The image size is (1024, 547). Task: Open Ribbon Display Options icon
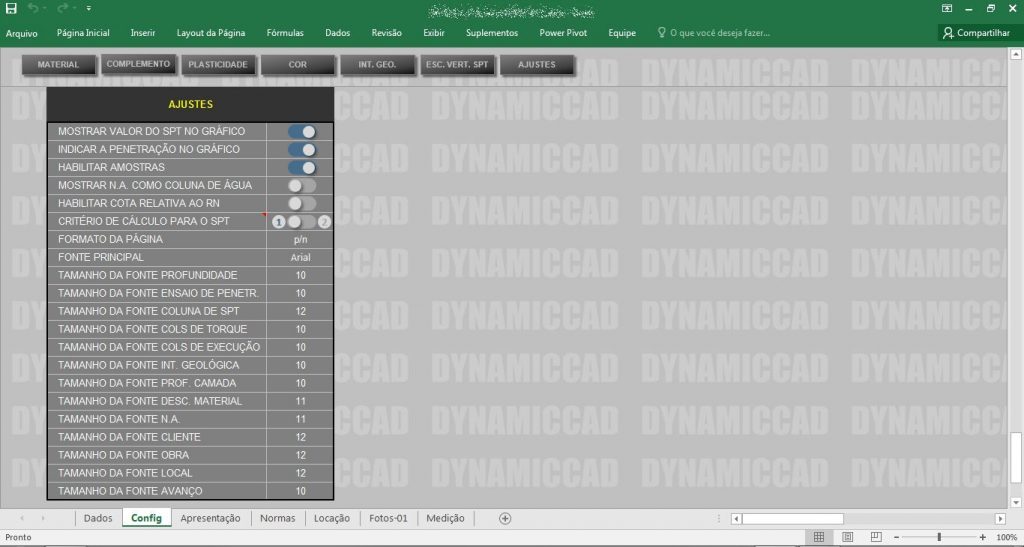point(947,8)
